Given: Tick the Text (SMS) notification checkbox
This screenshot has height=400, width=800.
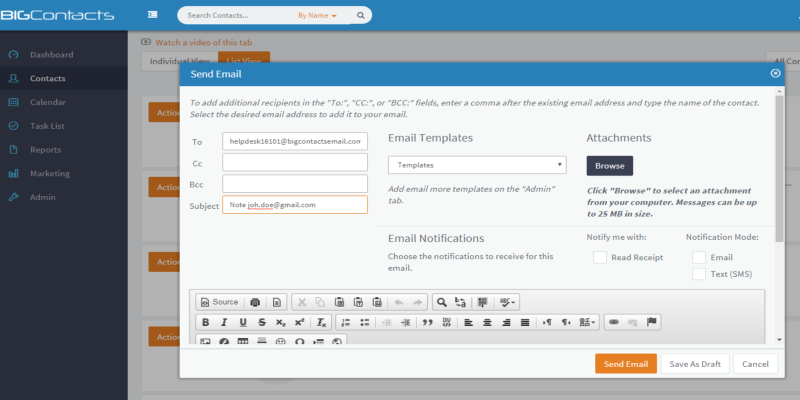Looking at the screenshot, I should [x=699, y=274].
